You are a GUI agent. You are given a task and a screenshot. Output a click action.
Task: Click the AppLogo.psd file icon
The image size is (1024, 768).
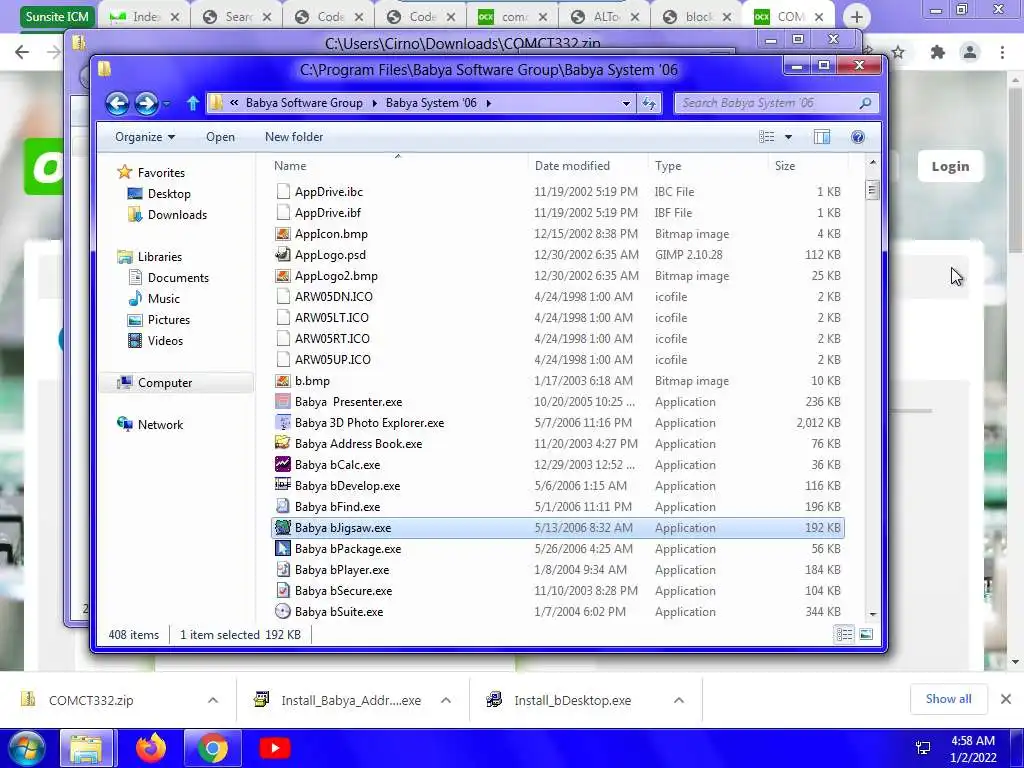click(282, 255)
